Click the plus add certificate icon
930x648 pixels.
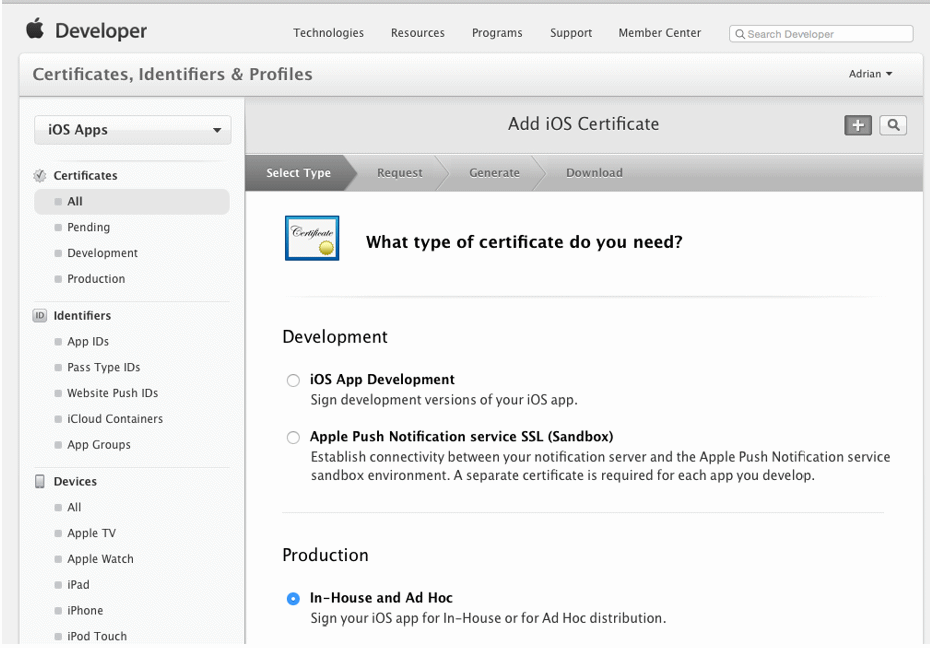[x=858, y=125]
